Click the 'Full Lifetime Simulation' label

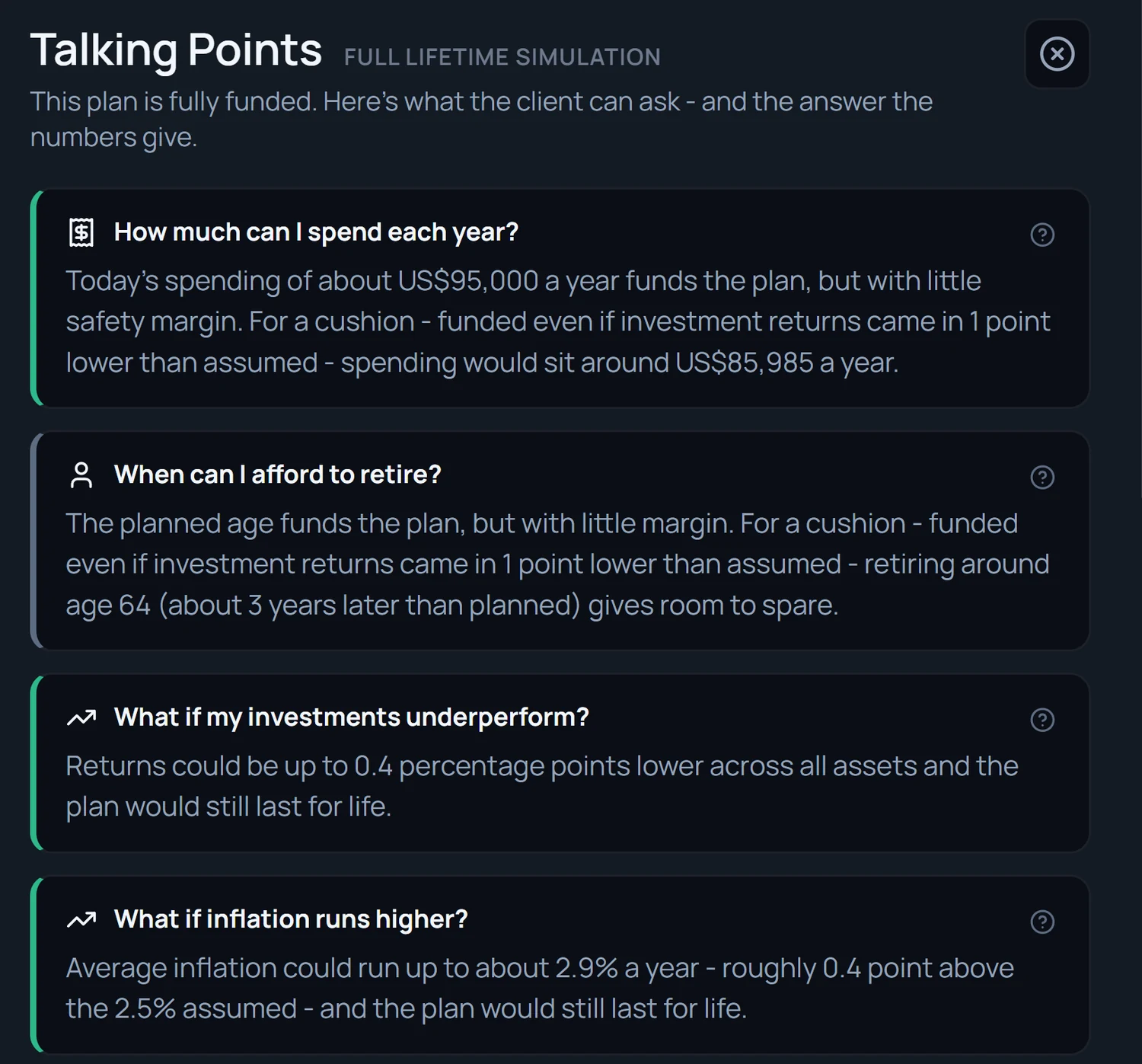(502, 57)
